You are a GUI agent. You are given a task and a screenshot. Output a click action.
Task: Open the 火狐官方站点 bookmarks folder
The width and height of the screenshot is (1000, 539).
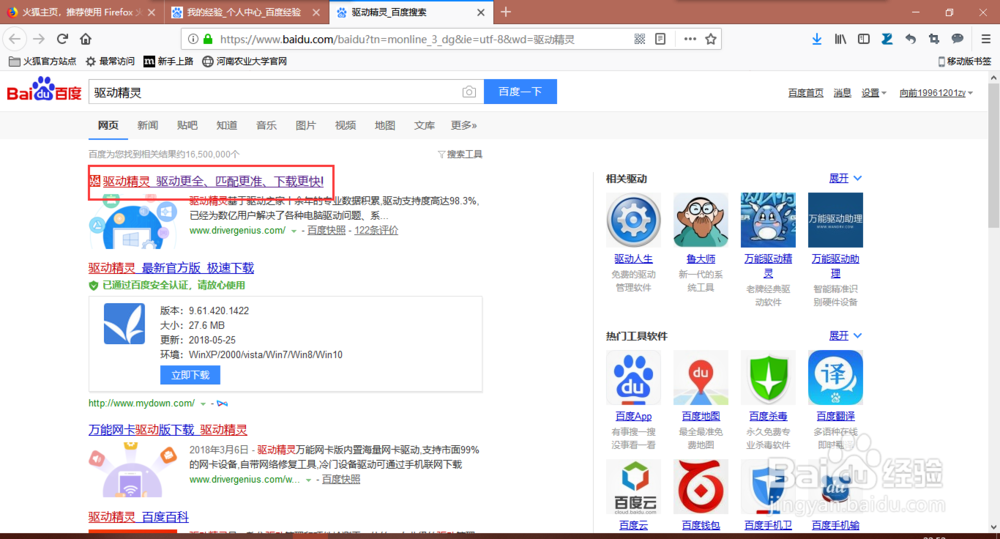click(x=42, y=61)
